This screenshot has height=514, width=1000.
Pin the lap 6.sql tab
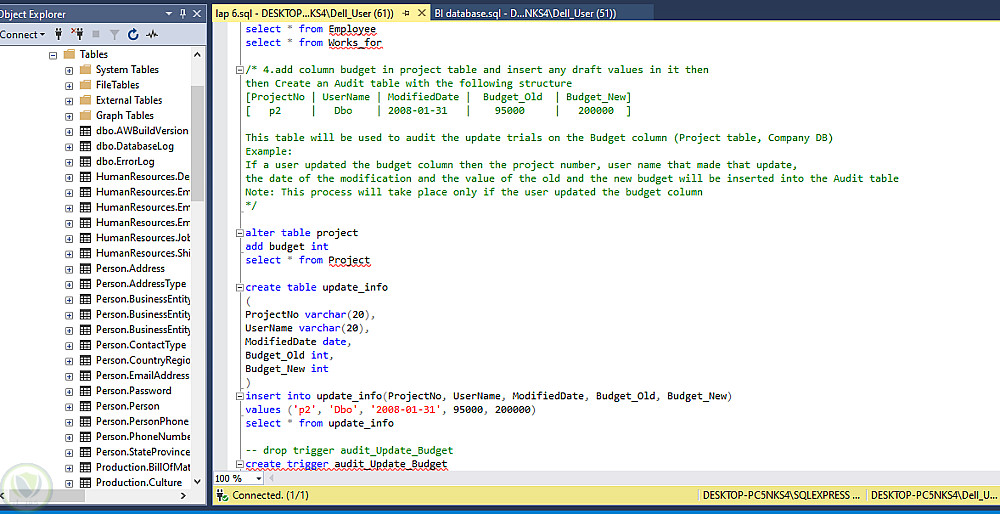pos(407,13)
